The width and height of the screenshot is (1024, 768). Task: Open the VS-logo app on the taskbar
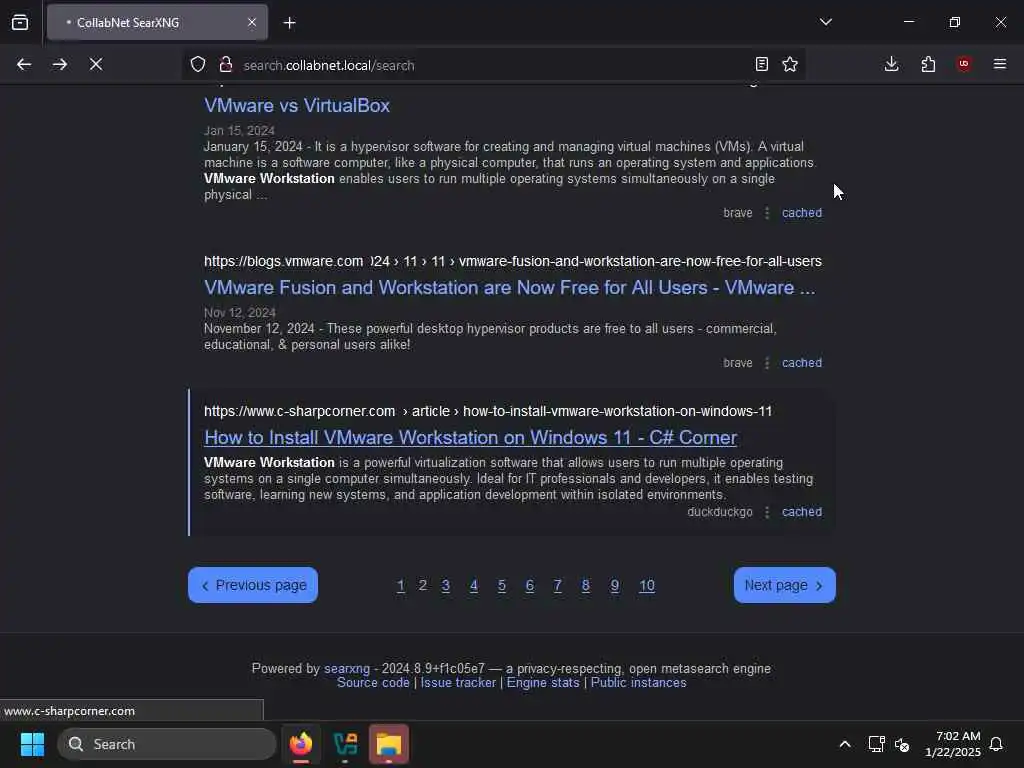click(x=345, y=744)
